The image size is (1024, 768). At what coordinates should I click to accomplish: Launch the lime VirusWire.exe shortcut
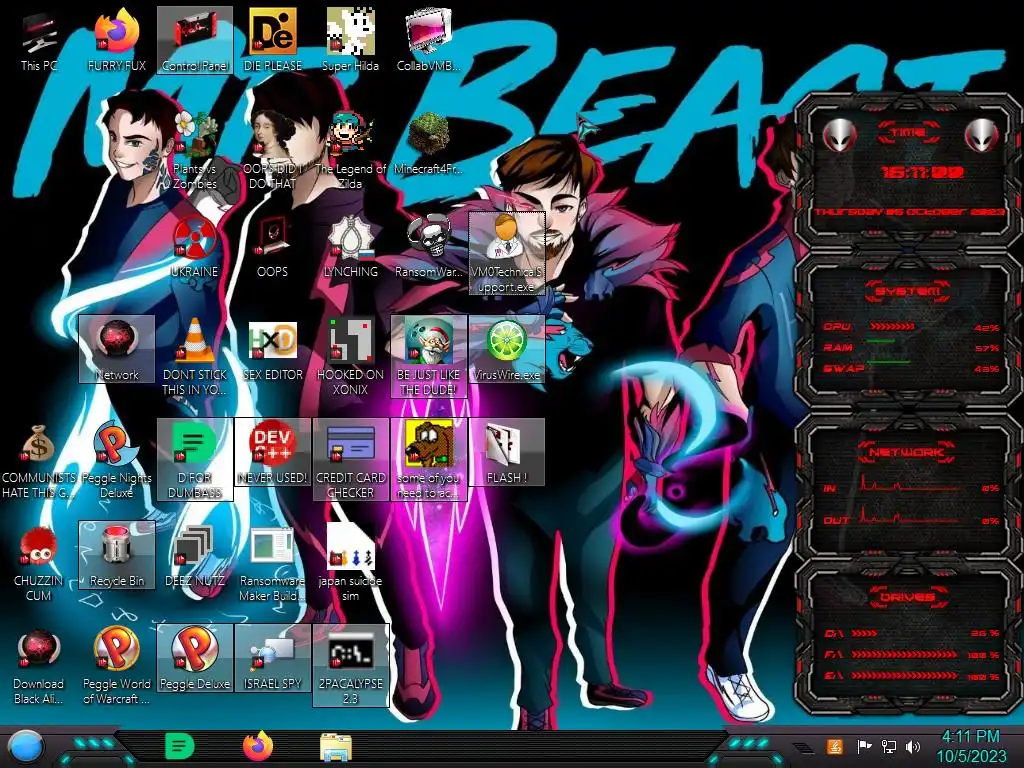point(506,349)
